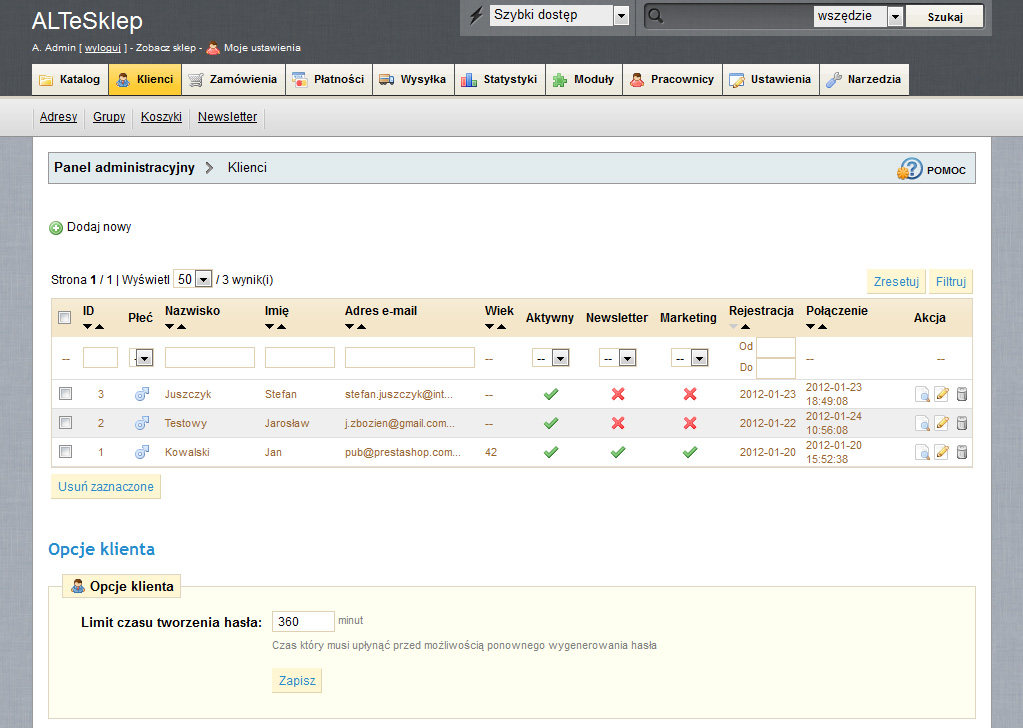The width and height of the screenshot is (1023, 728).
Task: Click the Pomoc help icon
Action: click(x=909, y=169)
